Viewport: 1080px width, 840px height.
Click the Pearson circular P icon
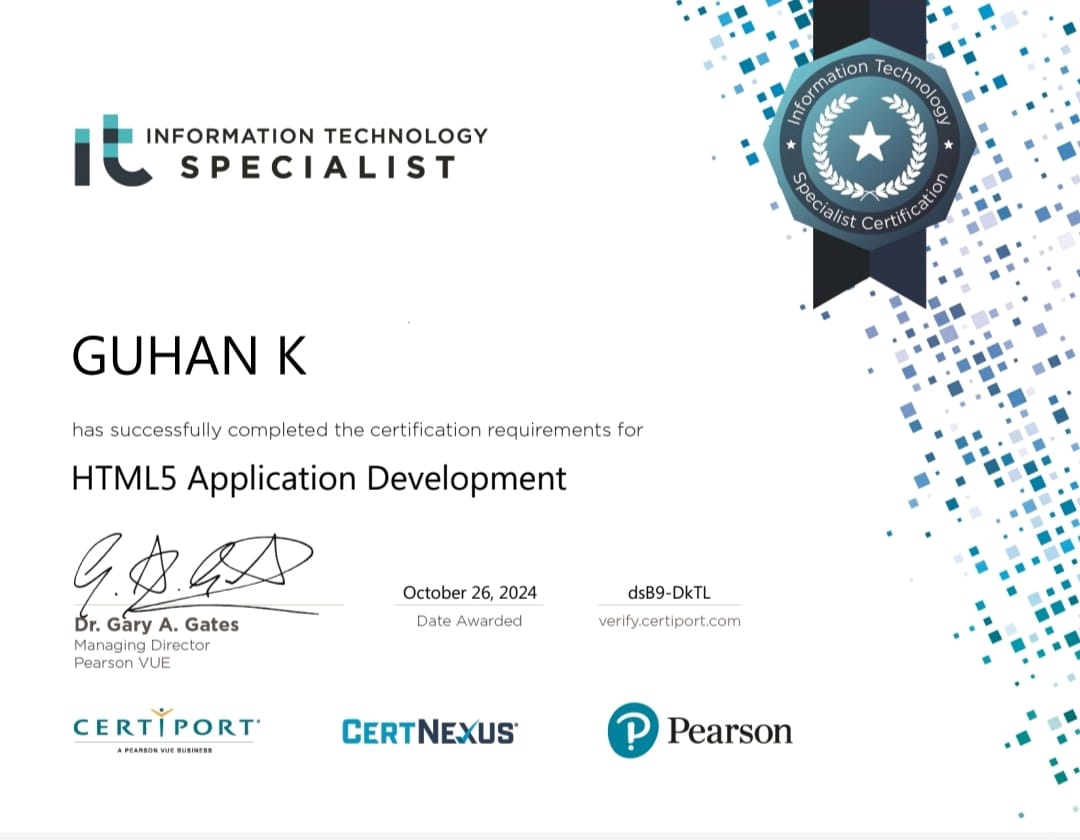pyautogui.click(x=633, y=730)
